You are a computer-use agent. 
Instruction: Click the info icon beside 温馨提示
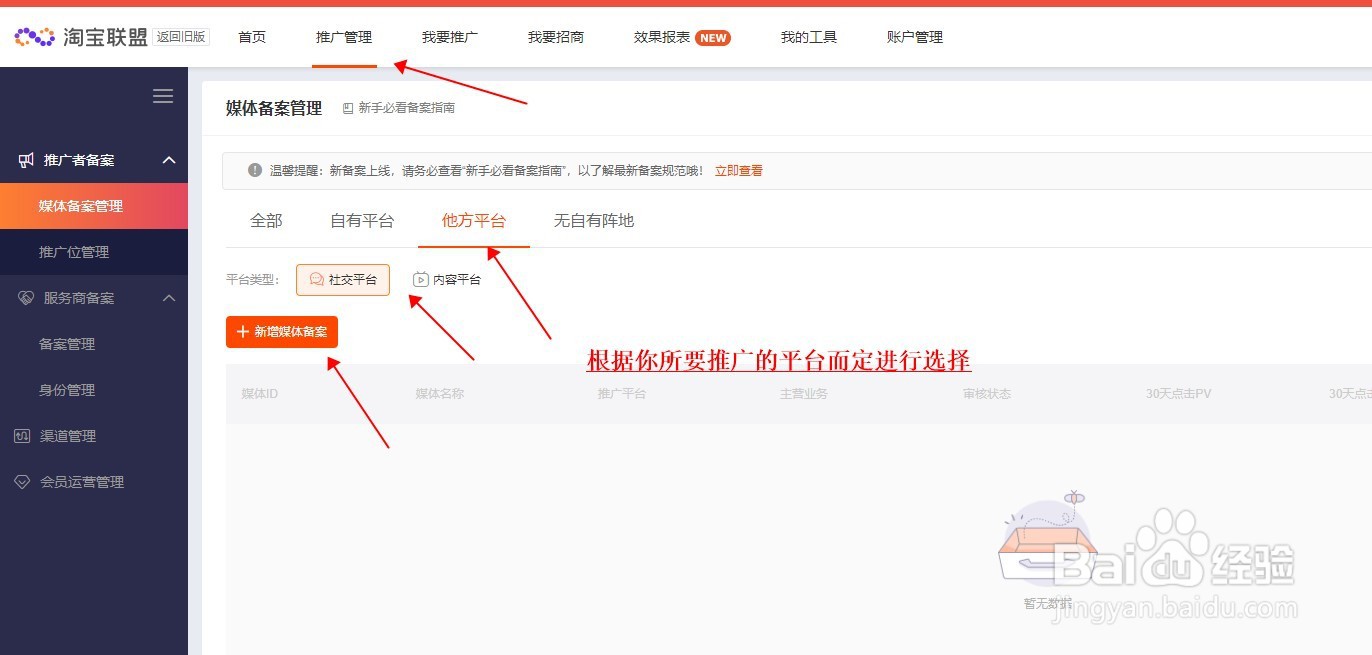255,169
